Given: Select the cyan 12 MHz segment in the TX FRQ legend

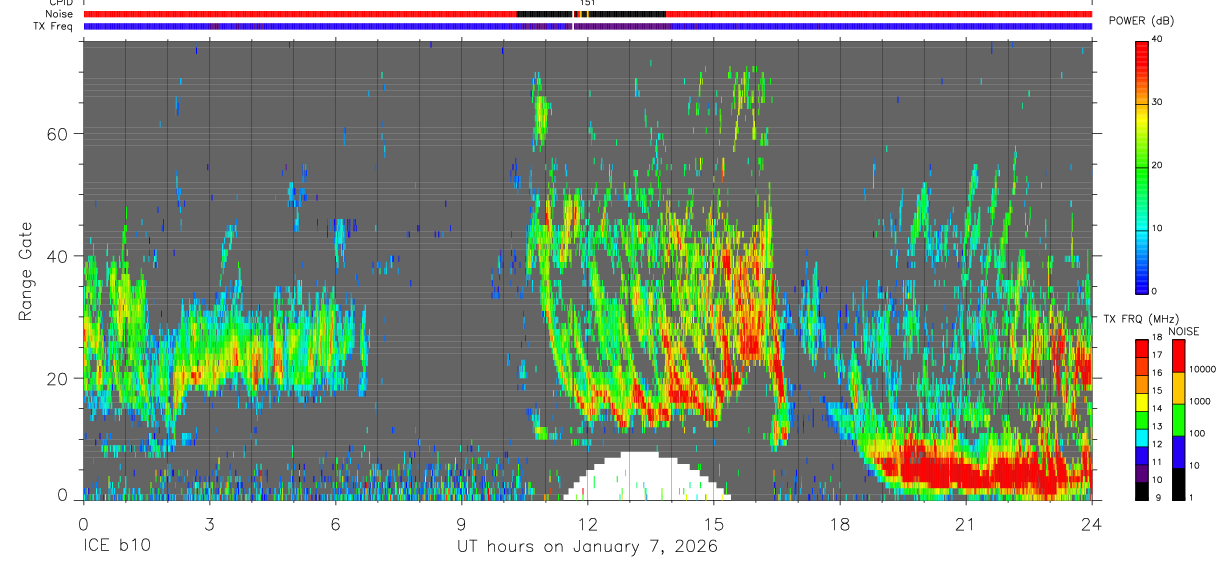Looking at the screenshot, I should pos(1141,439).
